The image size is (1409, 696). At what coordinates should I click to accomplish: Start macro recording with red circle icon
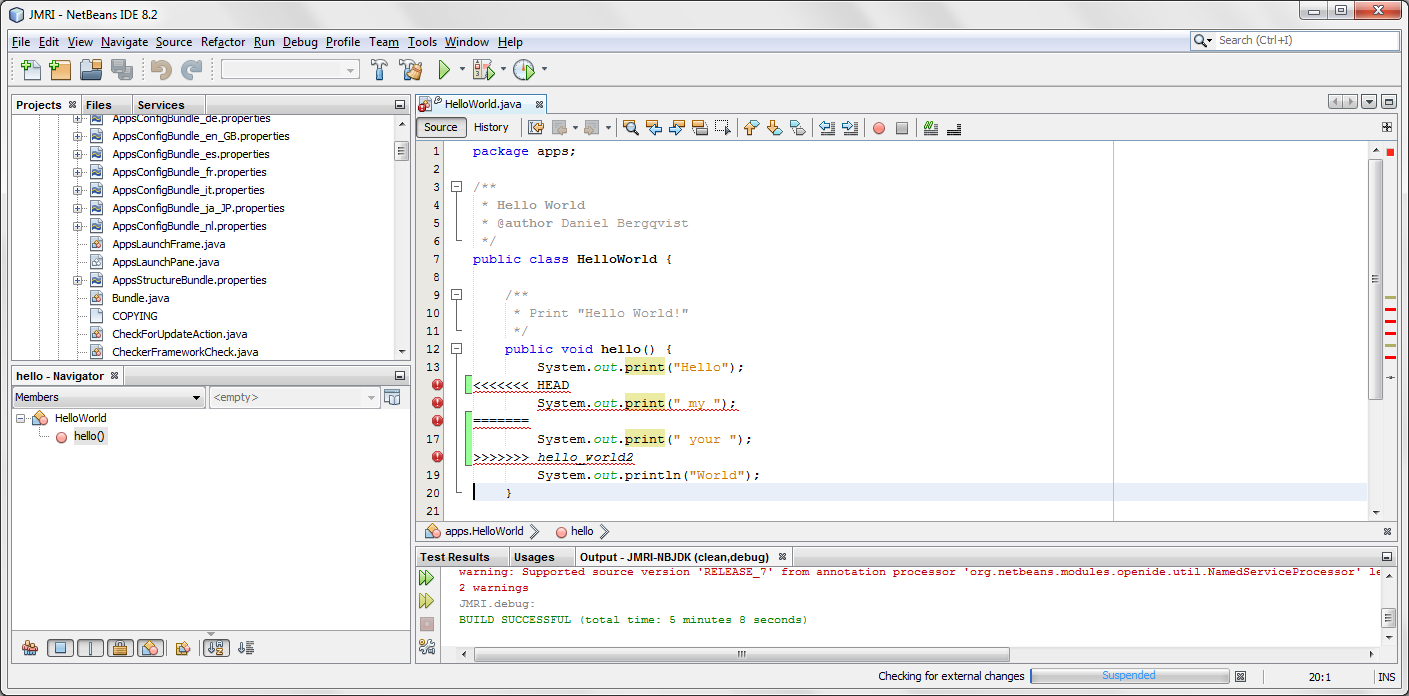click(x=878, y=127)
